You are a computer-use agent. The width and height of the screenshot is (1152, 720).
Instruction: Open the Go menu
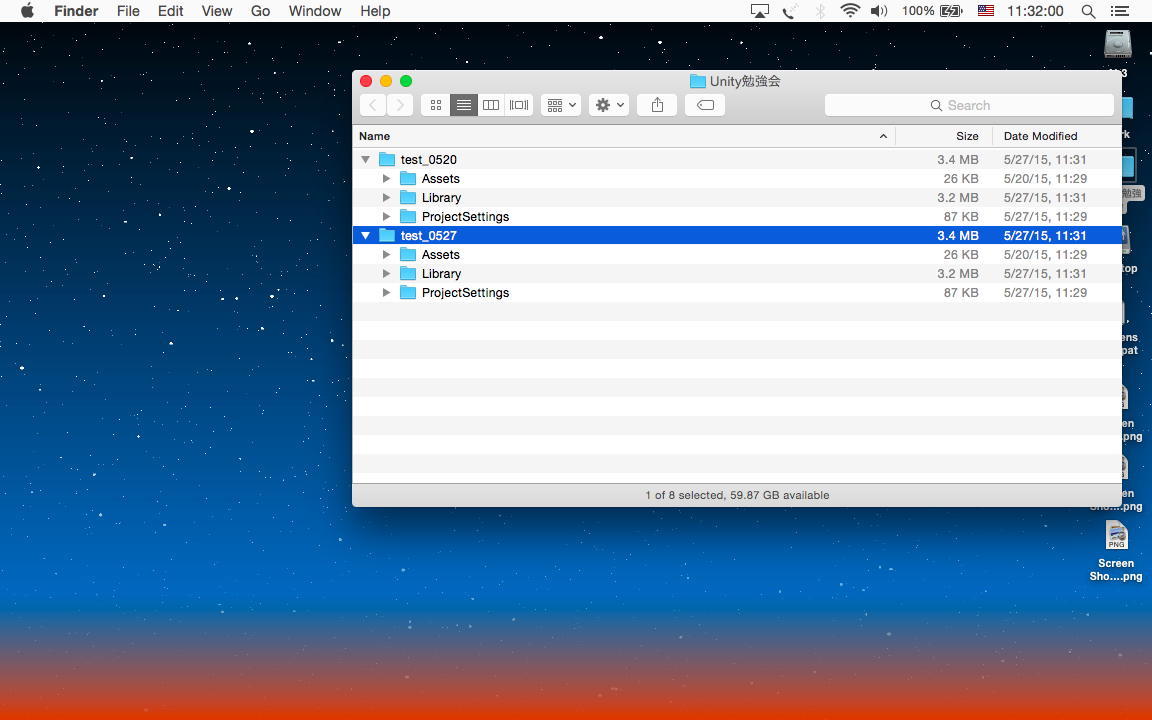[260, 11]
